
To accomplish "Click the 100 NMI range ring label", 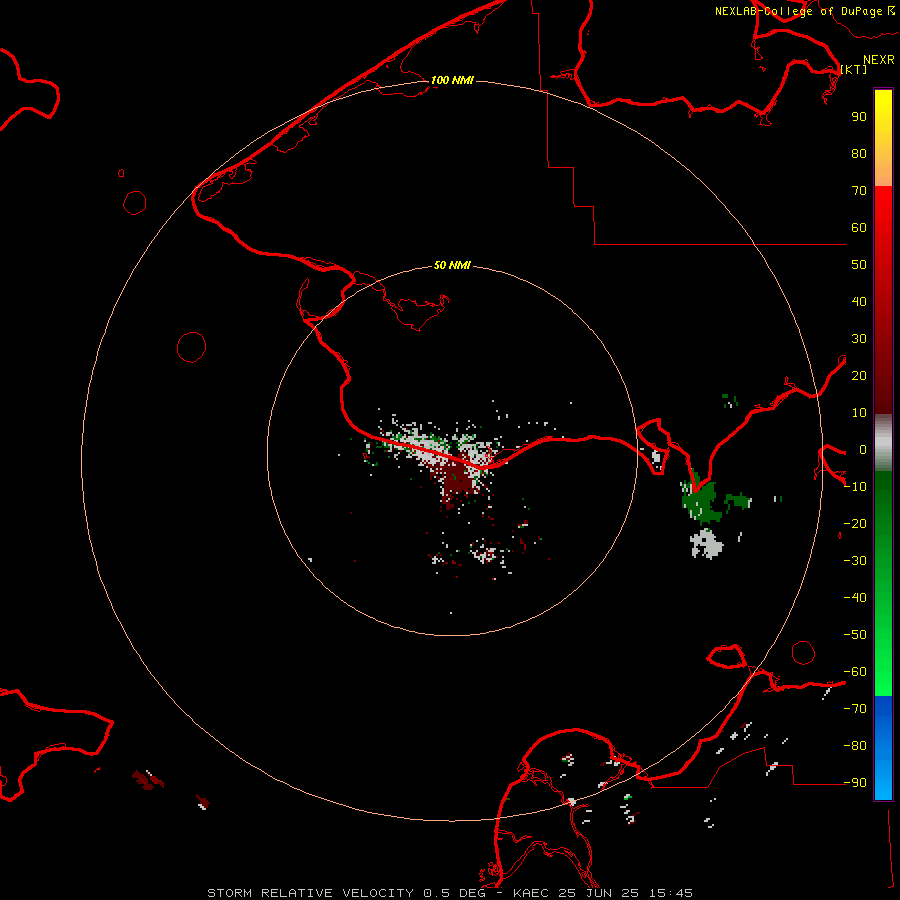I will click(452, 80).
